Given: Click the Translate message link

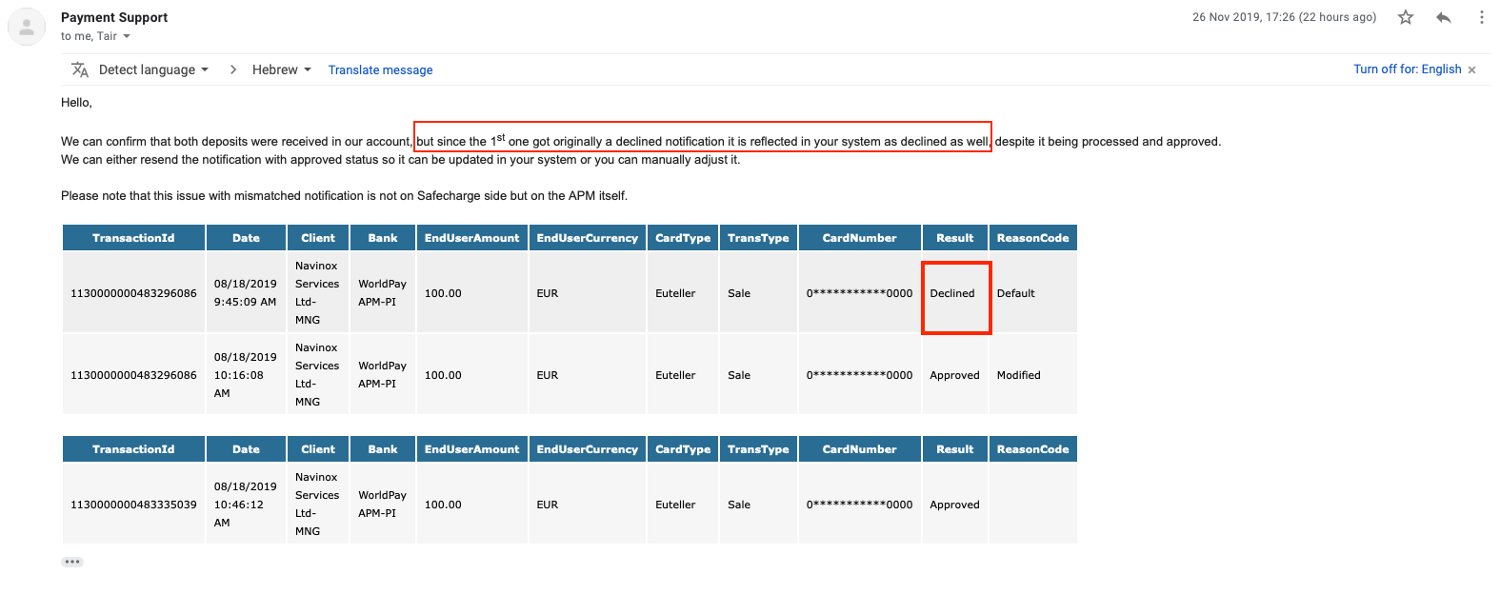Looking at the screenshot, I should tap(380, 70).
